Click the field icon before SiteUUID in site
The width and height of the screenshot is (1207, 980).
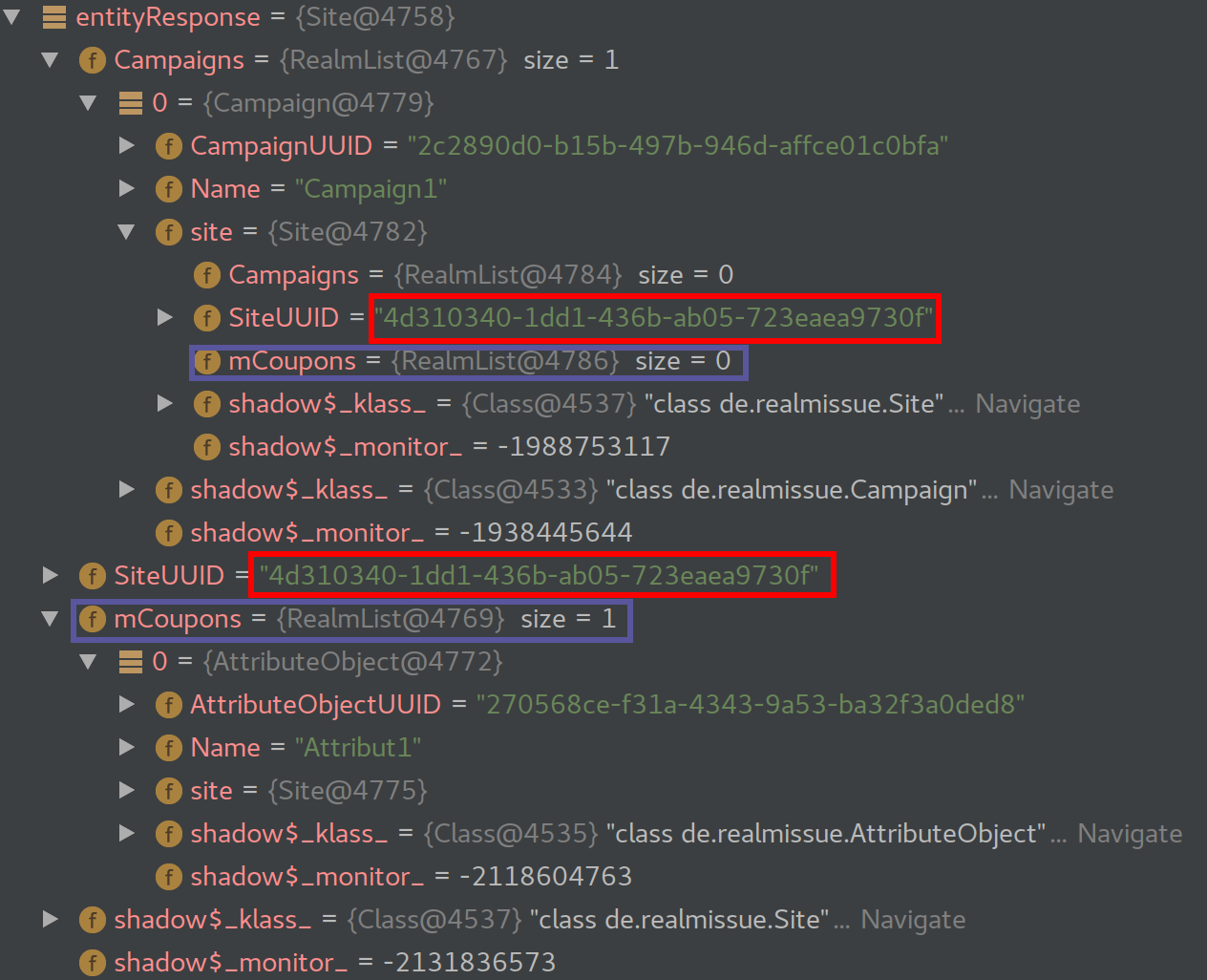coord(207,318)
